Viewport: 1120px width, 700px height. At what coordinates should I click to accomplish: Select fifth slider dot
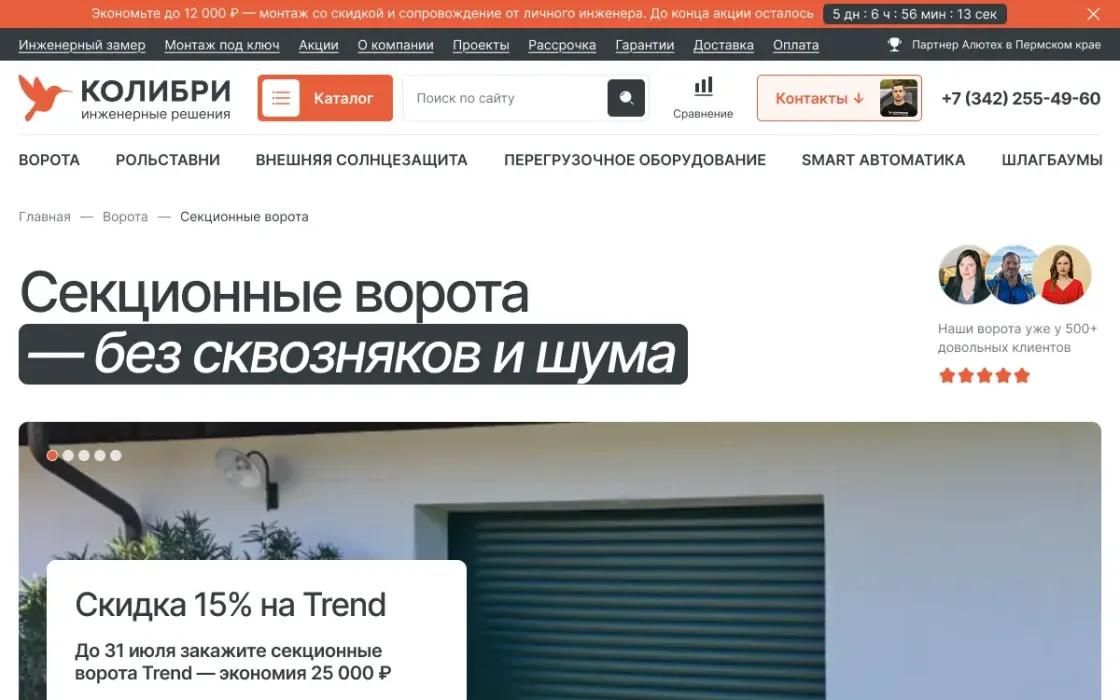pos(116,456)
